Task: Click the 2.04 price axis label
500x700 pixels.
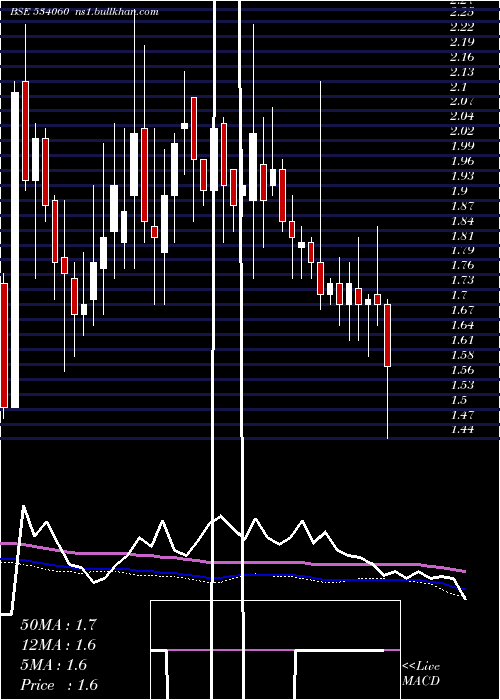Action: (x=462, y=116)
